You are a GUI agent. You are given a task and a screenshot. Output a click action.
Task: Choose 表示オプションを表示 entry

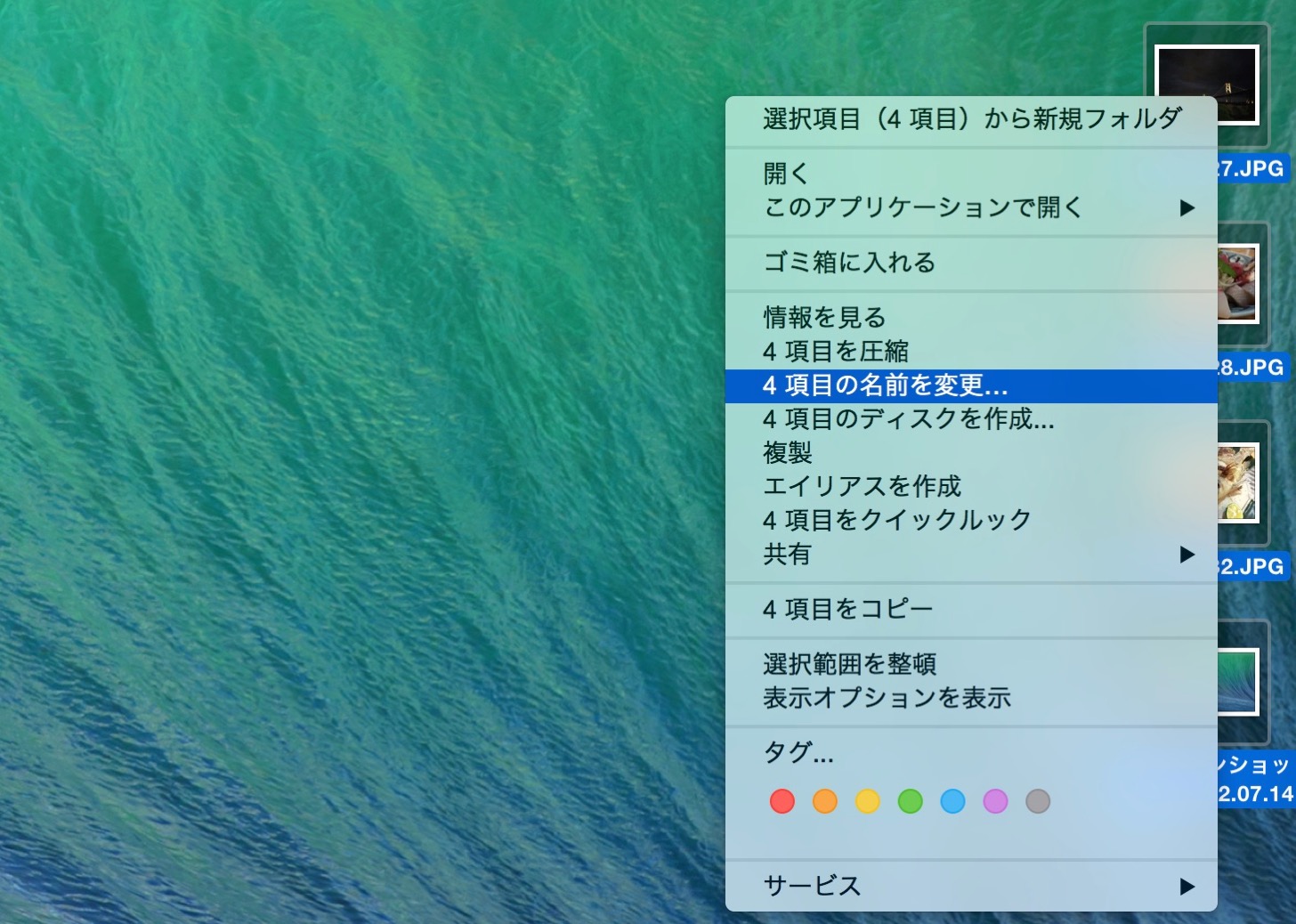pos(971,698)
